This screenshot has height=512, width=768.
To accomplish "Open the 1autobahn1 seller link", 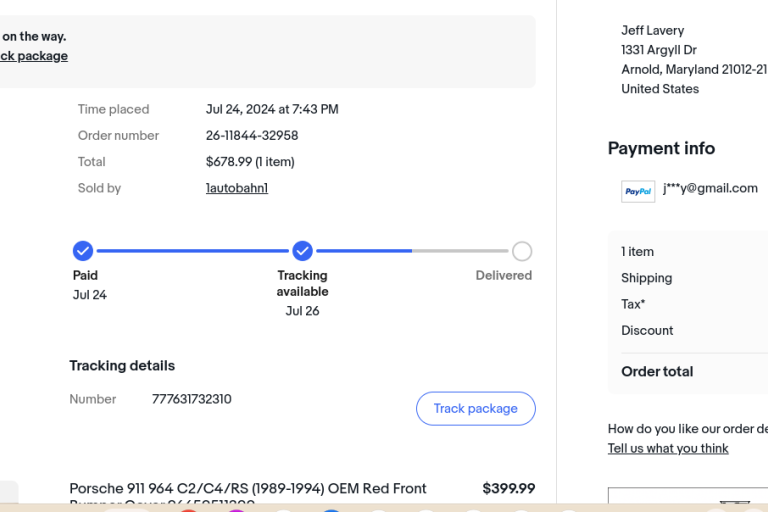I will (237, 188).
